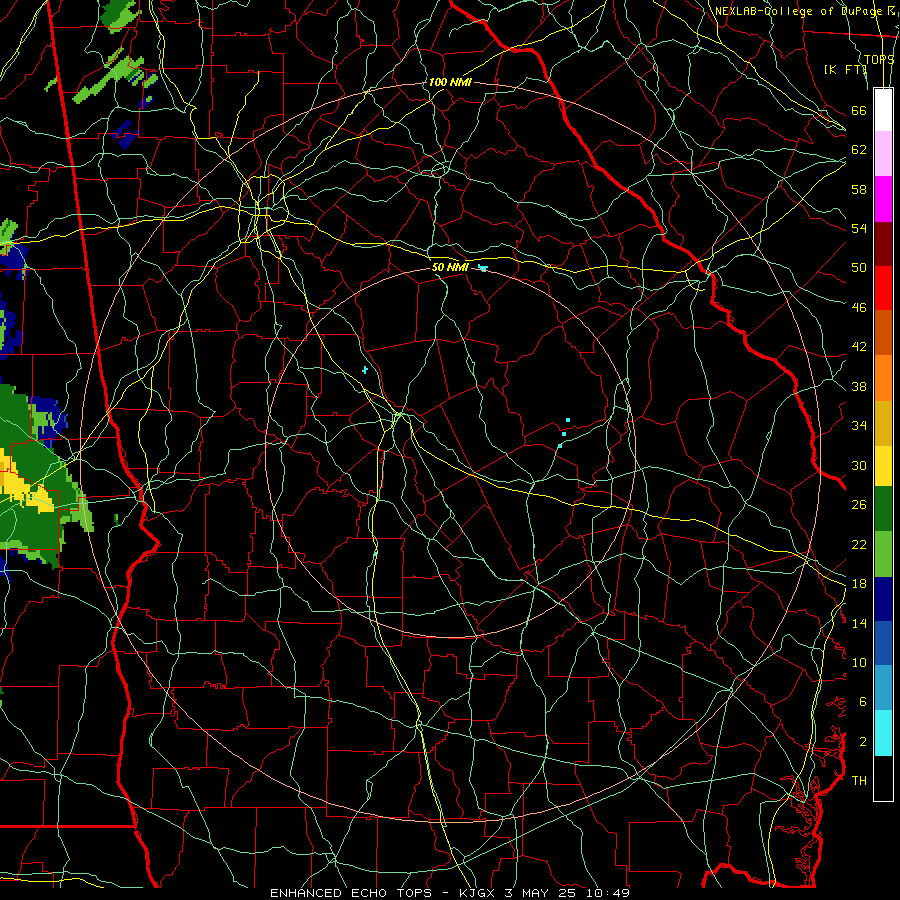
Task: Pick the cyan band near legend bottom
Action: pyautogui.click(x=883, y=733)
